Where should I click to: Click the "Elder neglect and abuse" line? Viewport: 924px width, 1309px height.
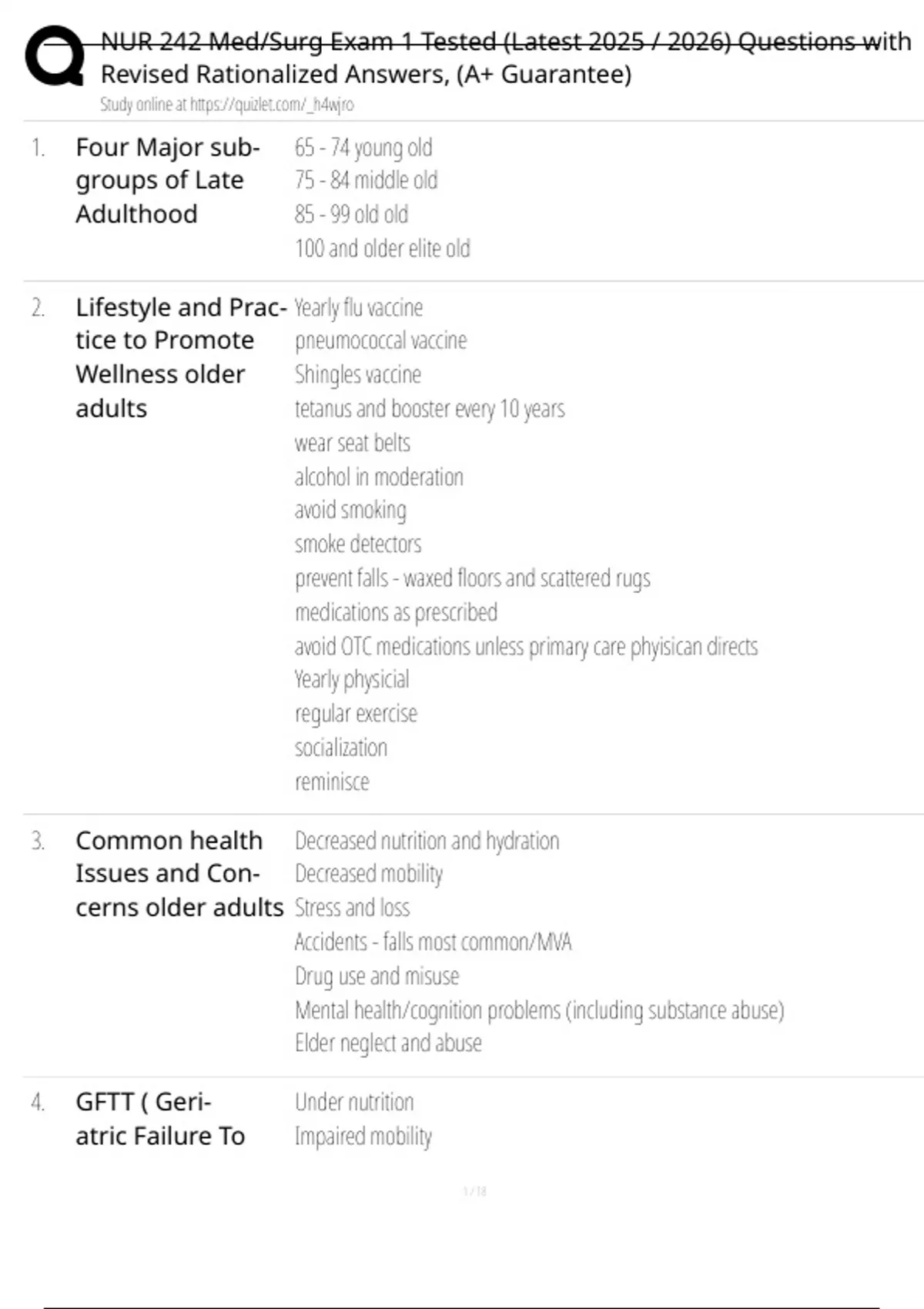pos(388,1043)
